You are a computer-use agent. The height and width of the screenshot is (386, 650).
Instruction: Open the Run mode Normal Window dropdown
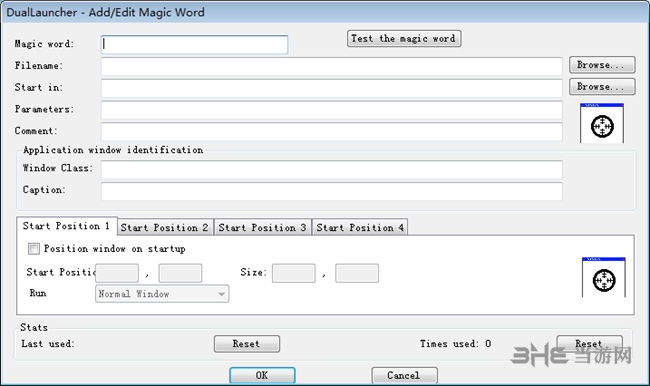tap(162, 294)
